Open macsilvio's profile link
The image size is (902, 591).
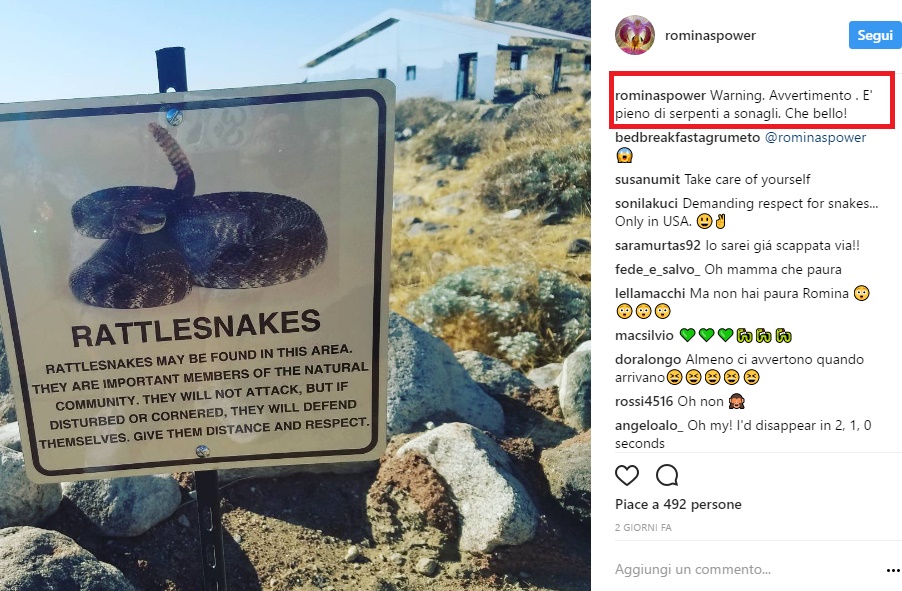tap(644, 336)
